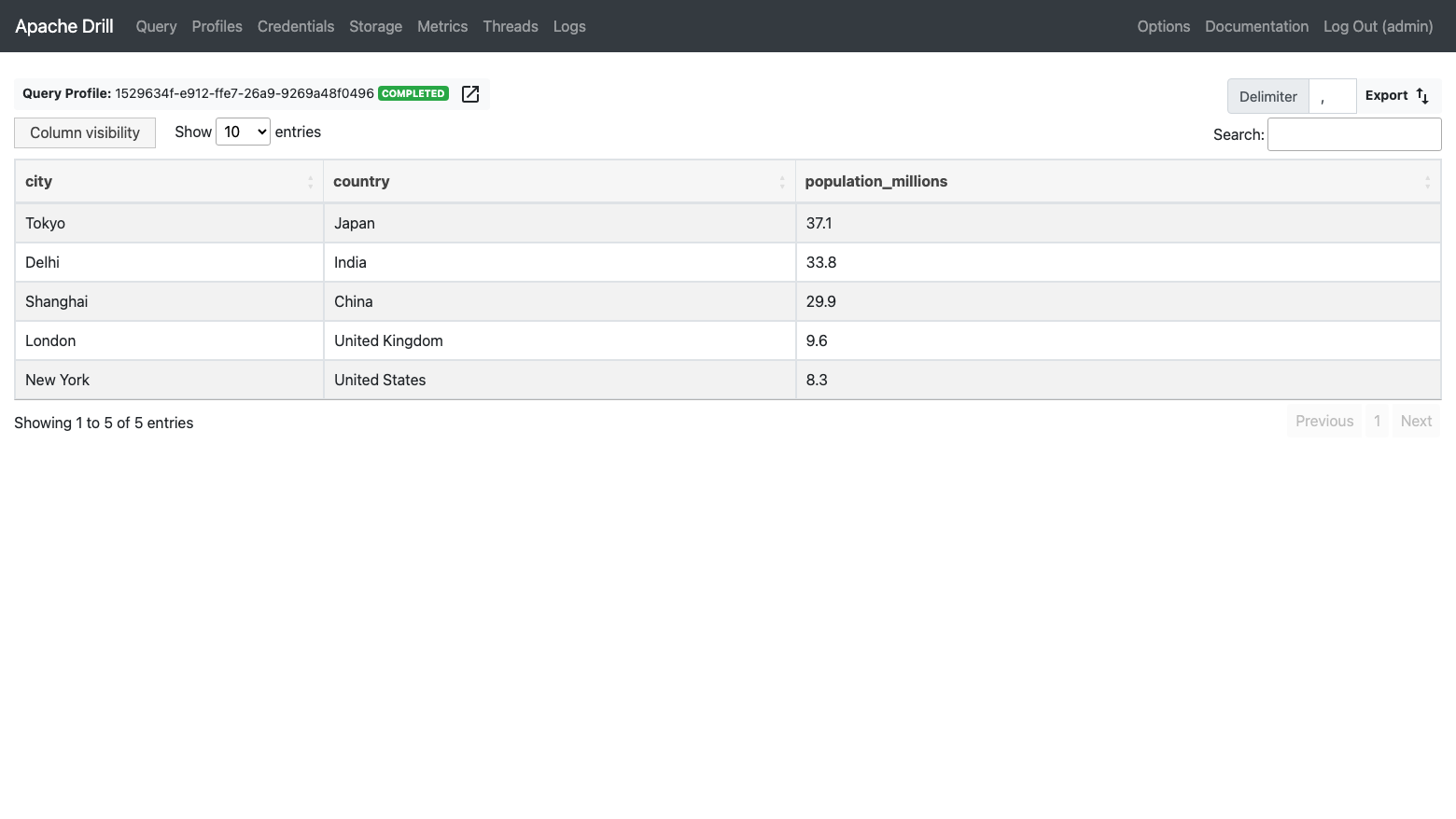Click the Tokyo cell
Screen dimensions: 1456x819
coord(169,223)
